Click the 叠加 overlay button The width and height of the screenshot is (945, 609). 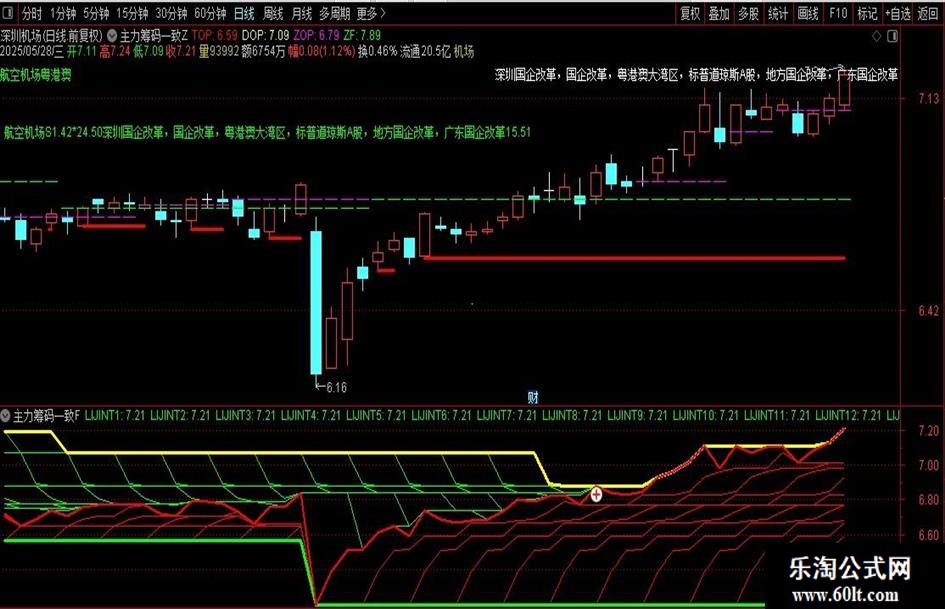(x=719, y=13)
